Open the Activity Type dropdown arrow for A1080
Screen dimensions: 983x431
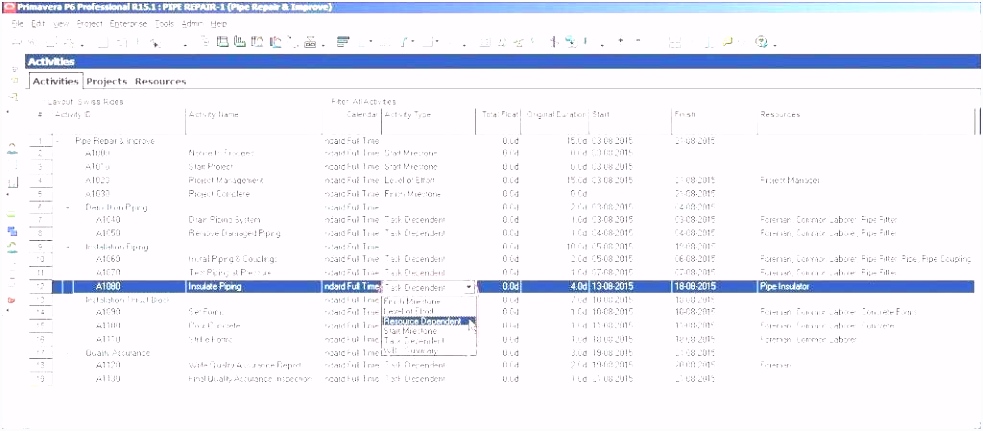coord(469,287)
